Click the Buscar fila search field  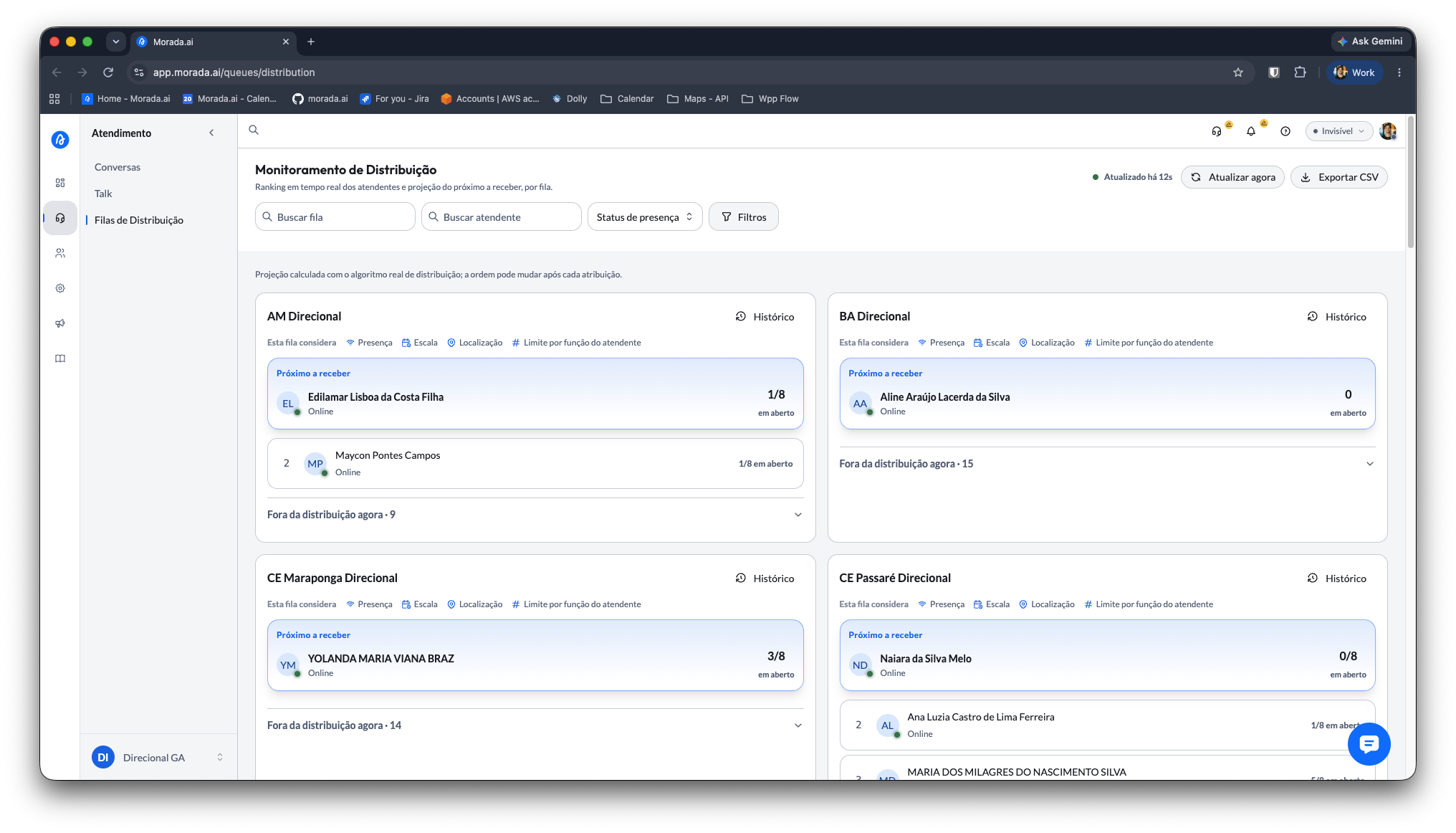coord(335,216)
